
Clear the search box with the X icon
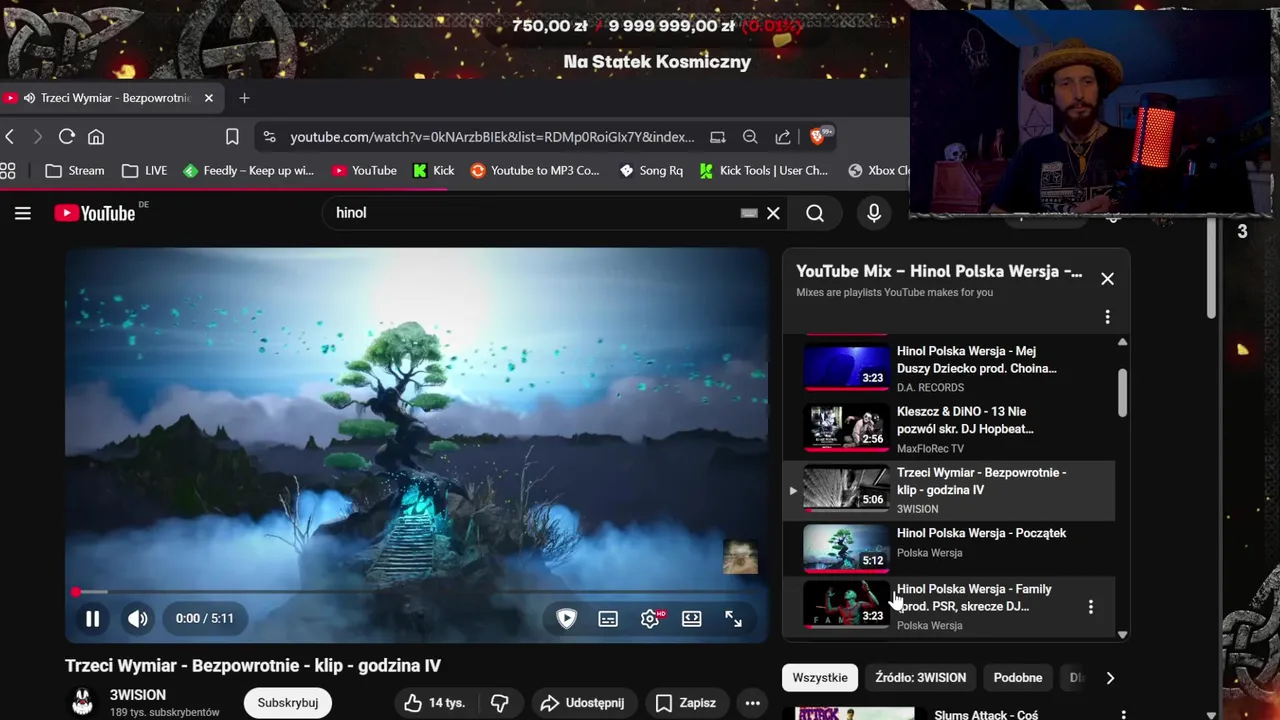click(x=773, y=213)
